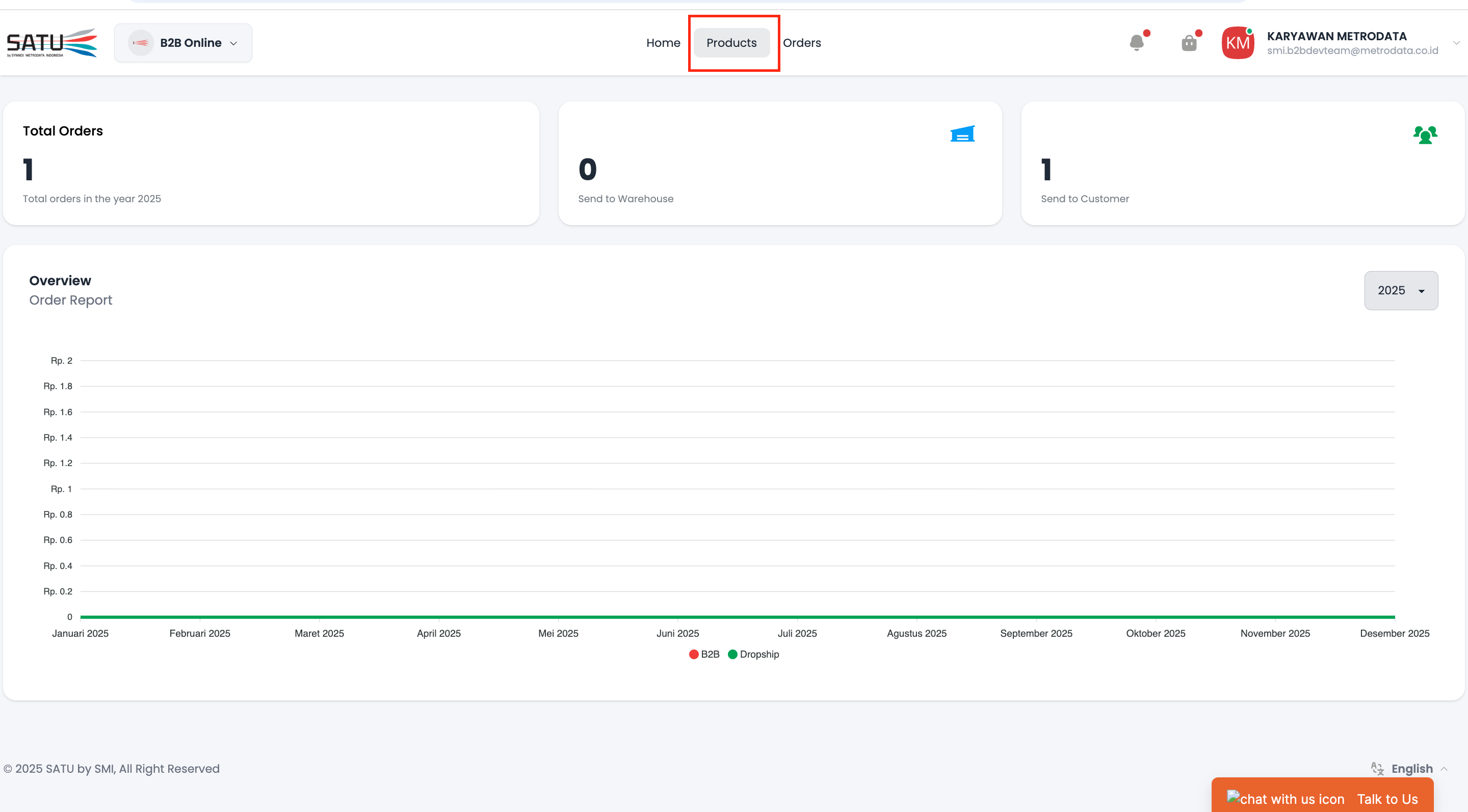Click the B2B Online channel icon
The height and width of the screenshot is (812, 1468).
tap(140, 43)
